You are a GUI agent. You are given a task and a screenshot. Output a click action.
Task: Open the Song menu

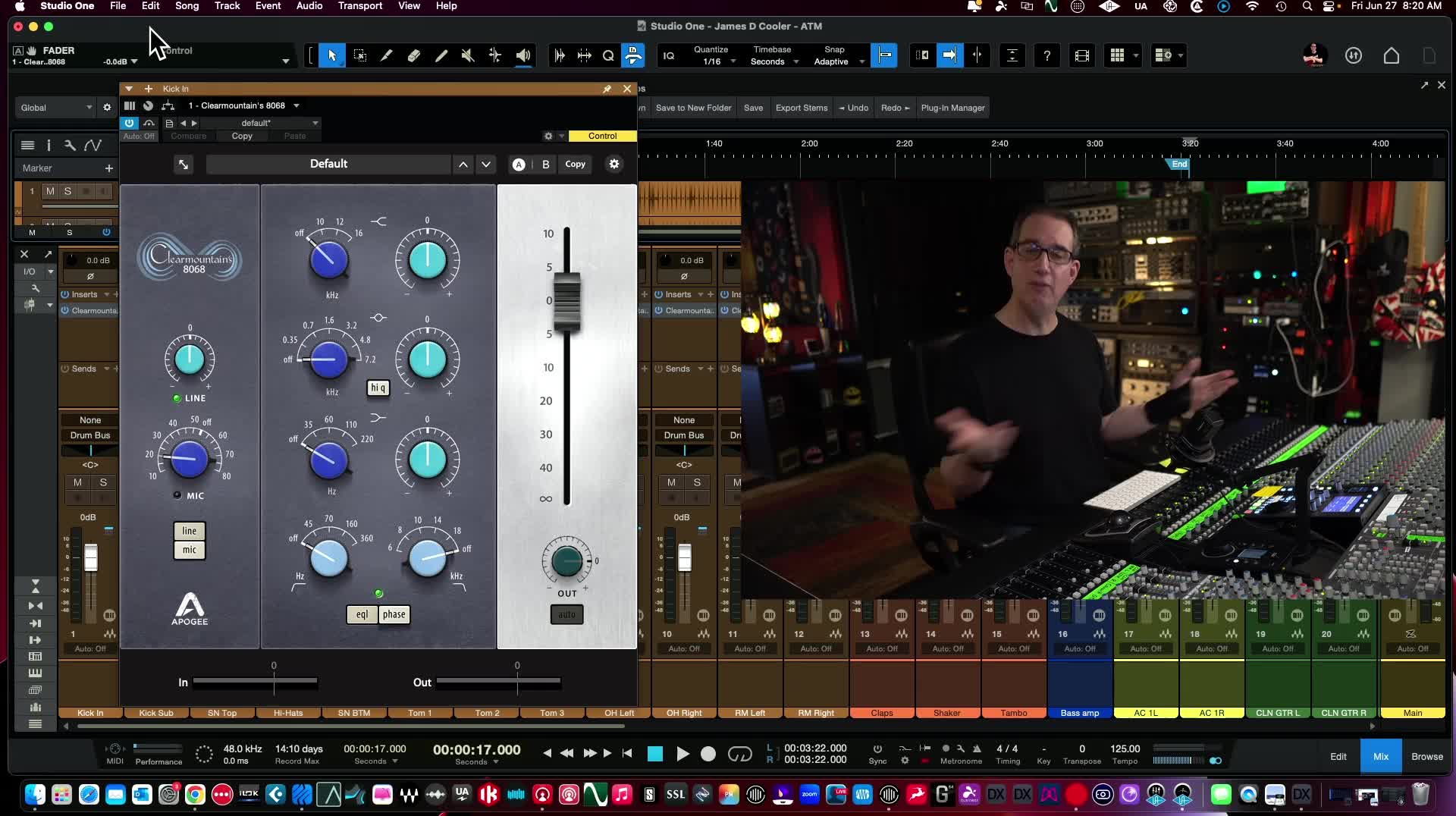187,6
